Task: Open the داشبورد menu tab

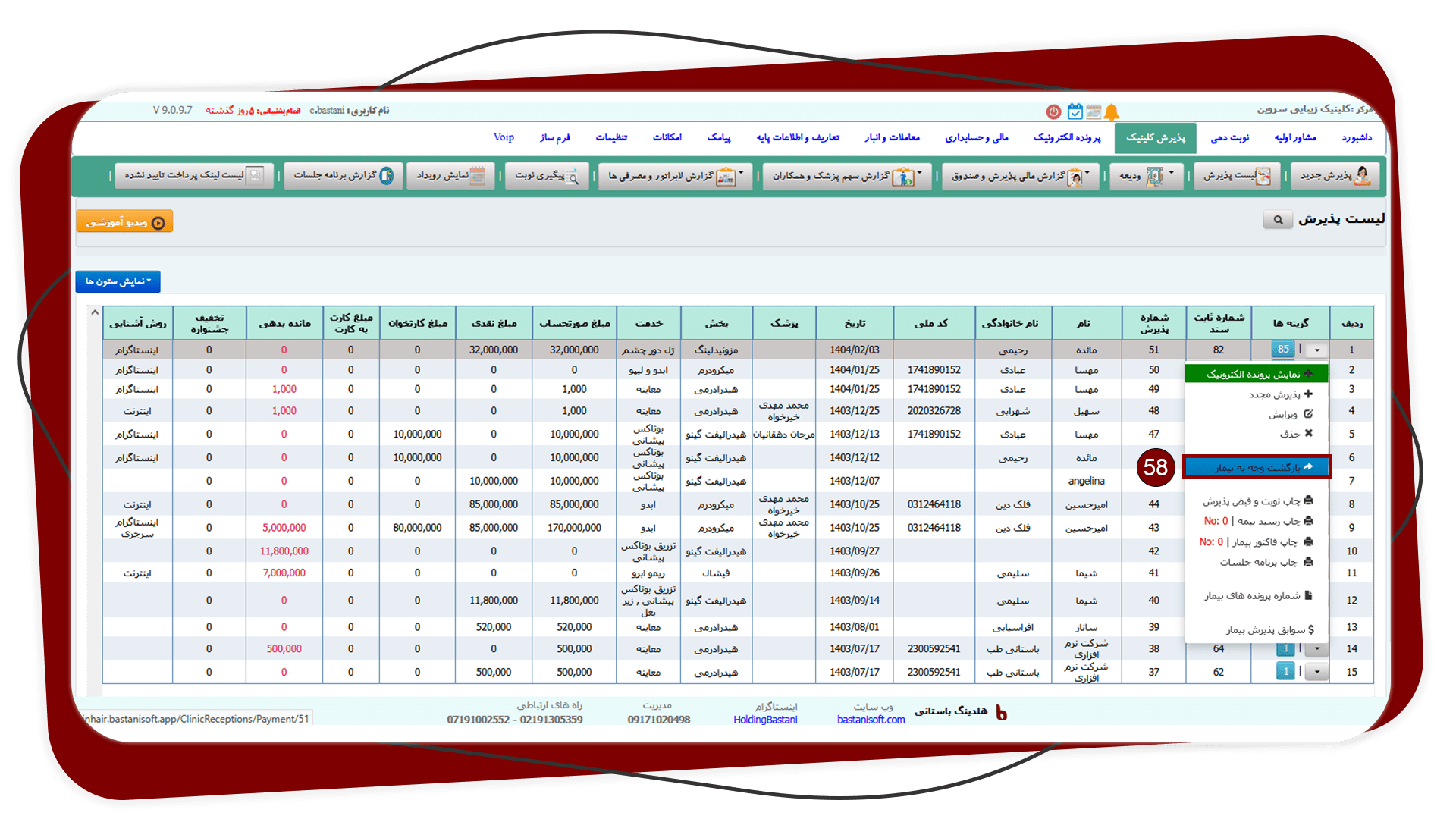Action: pyautogui.click(x=1356, y=138)
